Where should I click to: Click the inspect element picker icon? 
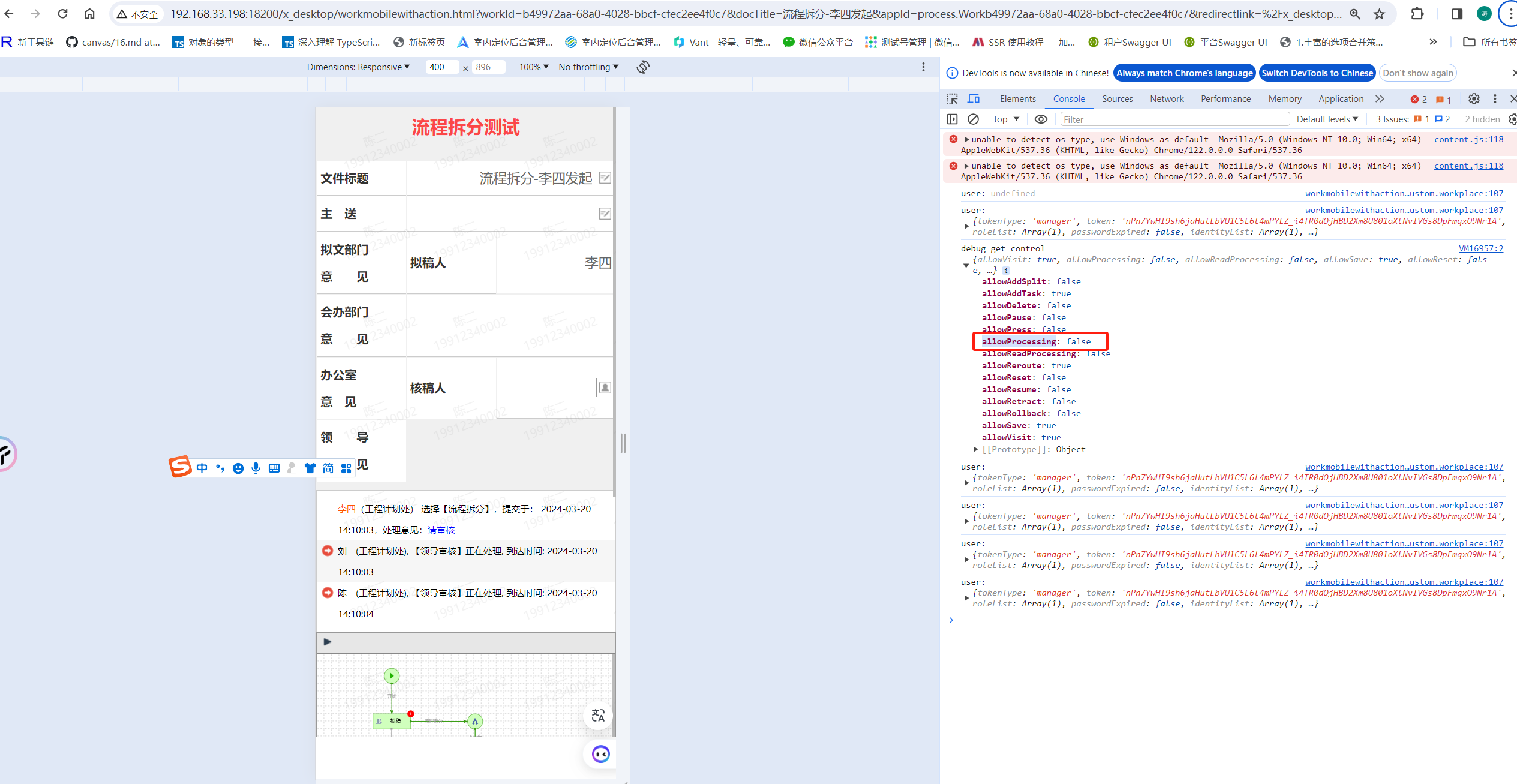(952, 99)
